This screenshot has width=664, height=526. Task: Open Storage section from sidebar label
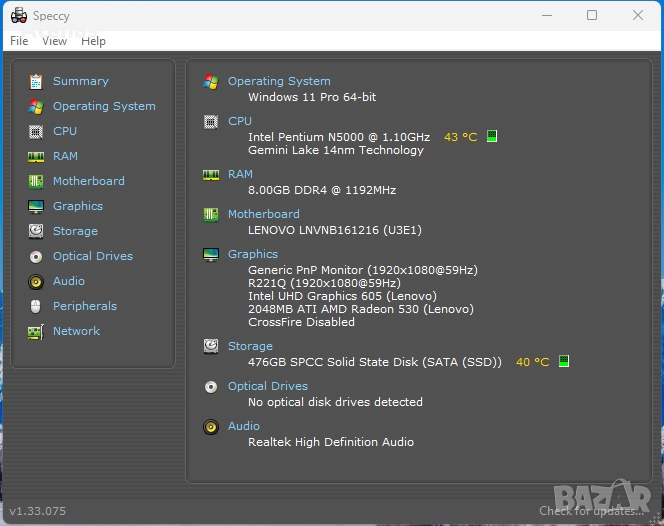pos(75,231)
